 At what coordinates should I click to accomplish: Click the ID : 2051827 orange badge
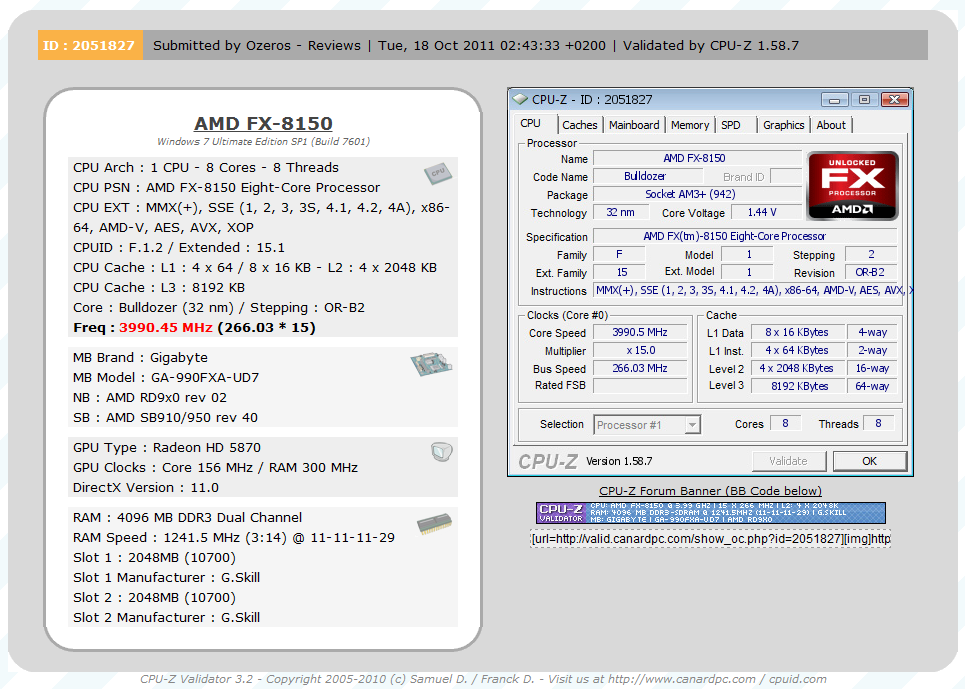click(90, 46)
